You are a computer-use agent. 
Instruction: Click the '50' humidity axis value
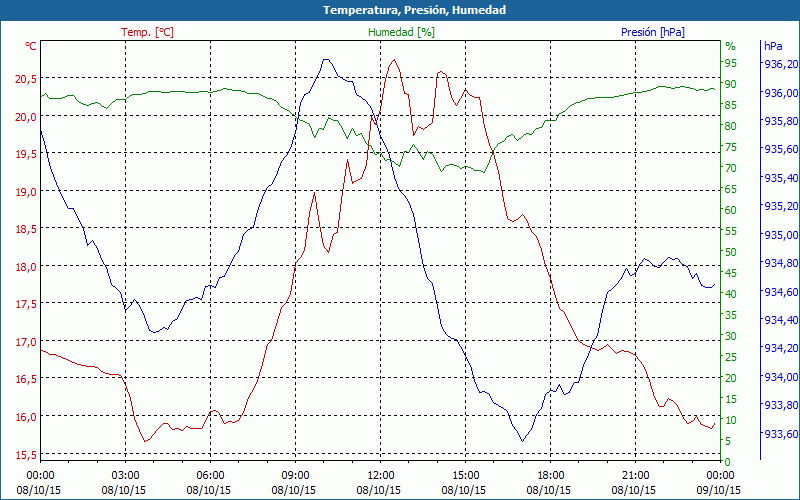click(731, 252)
